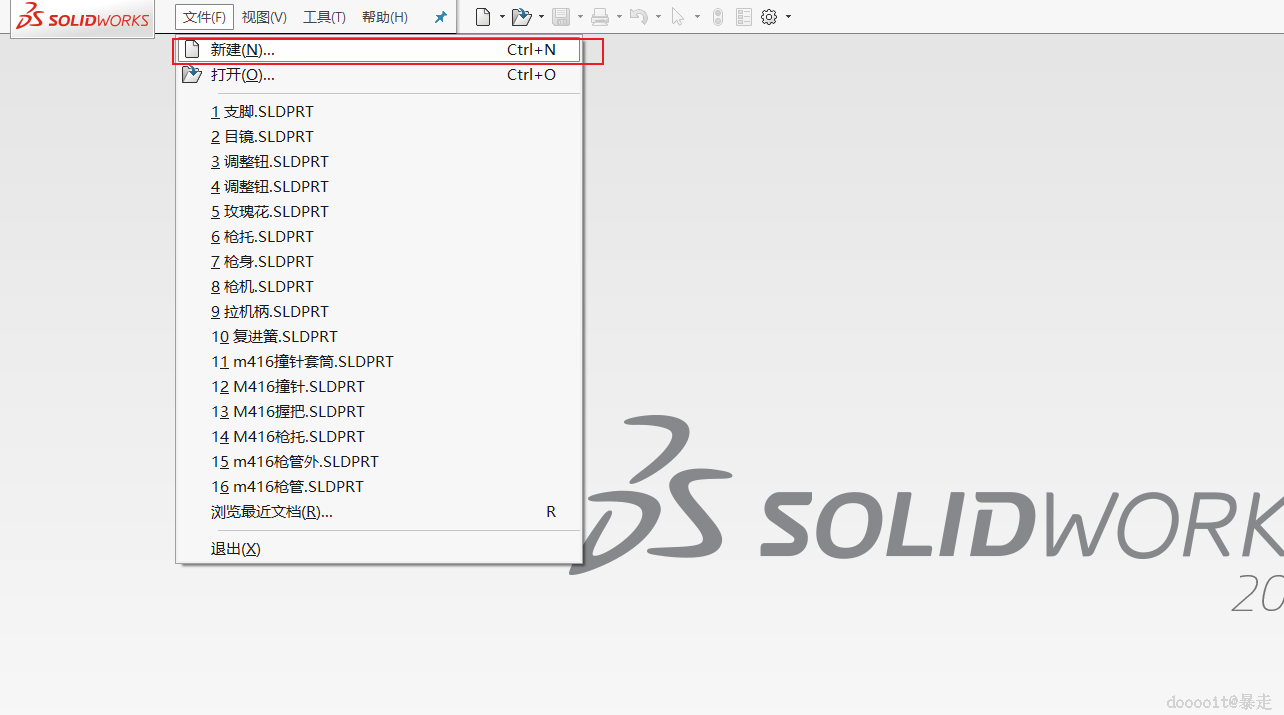Select 浏览最近文档(R)... menu entry
The image size is (1284, 715).
click(x=379, y=512)
